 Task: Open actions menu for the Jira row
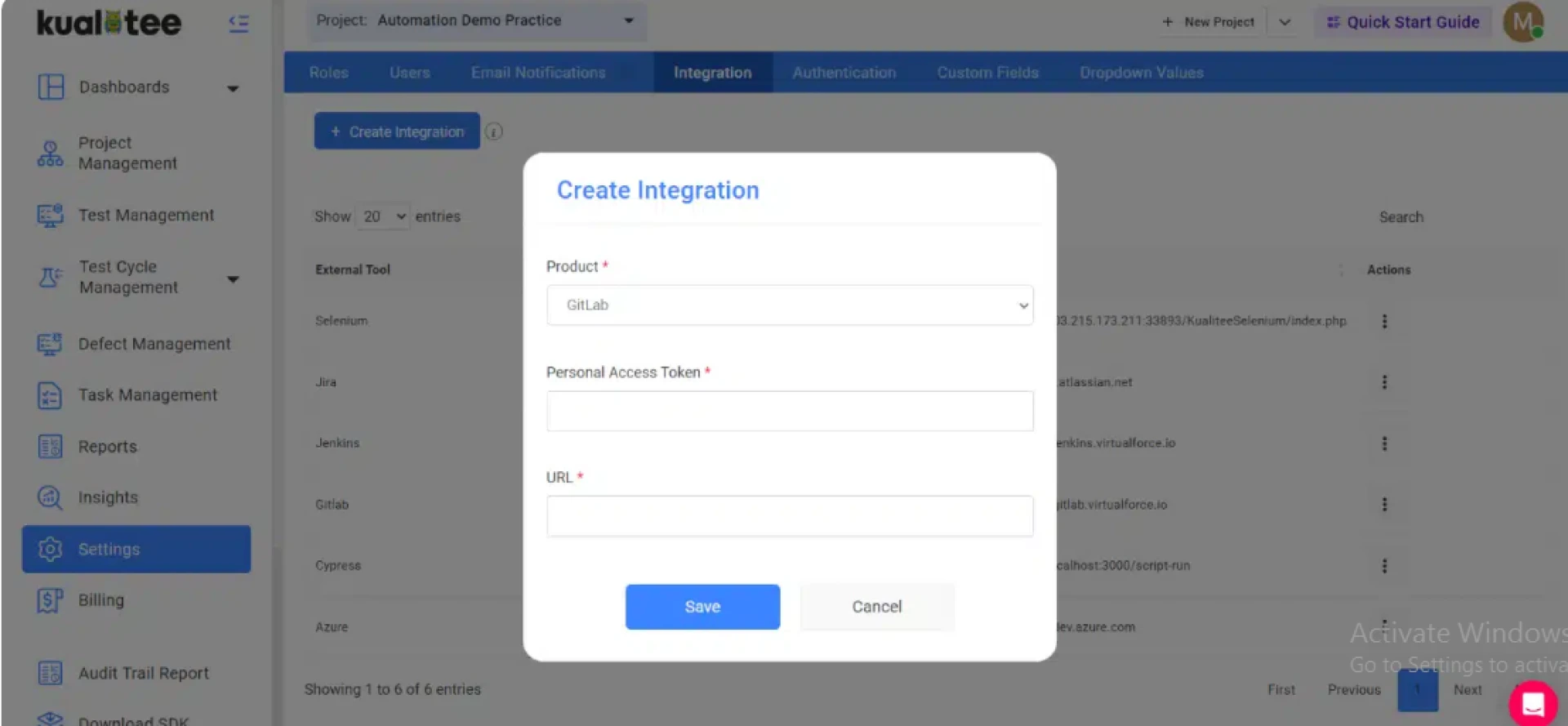[x=1384, y=382]
